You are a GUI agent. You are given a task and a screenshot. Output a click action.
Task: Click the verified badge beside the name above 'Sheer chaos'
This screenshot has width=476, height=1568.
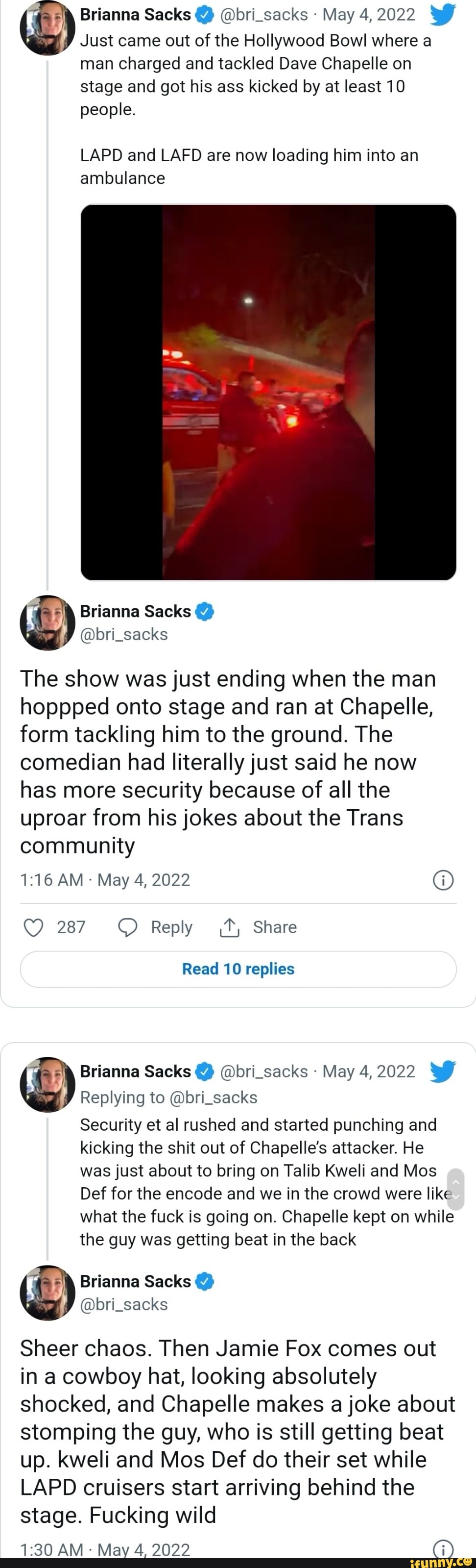(205, 1281)
